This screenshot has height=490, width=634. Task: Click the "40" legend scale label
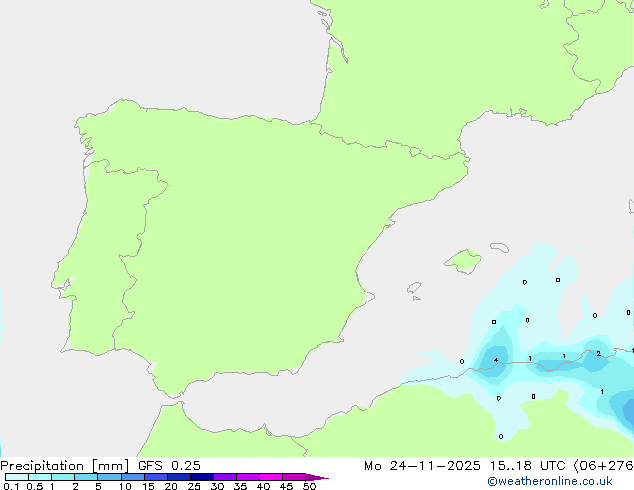pyautogui.click(x=263, y=486)
